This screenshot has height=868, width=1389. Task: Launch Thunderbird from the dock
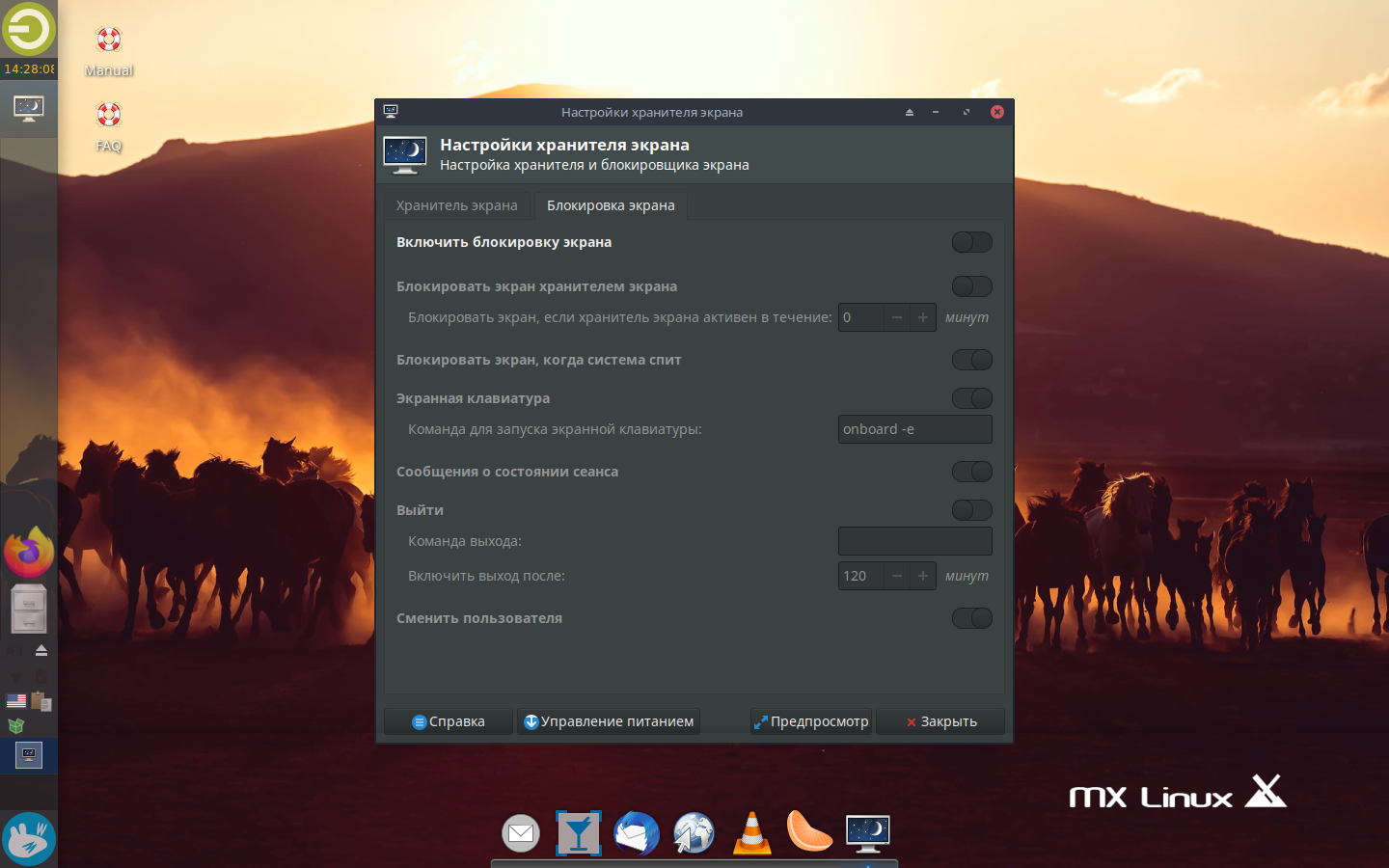click(x=636, y=833)
